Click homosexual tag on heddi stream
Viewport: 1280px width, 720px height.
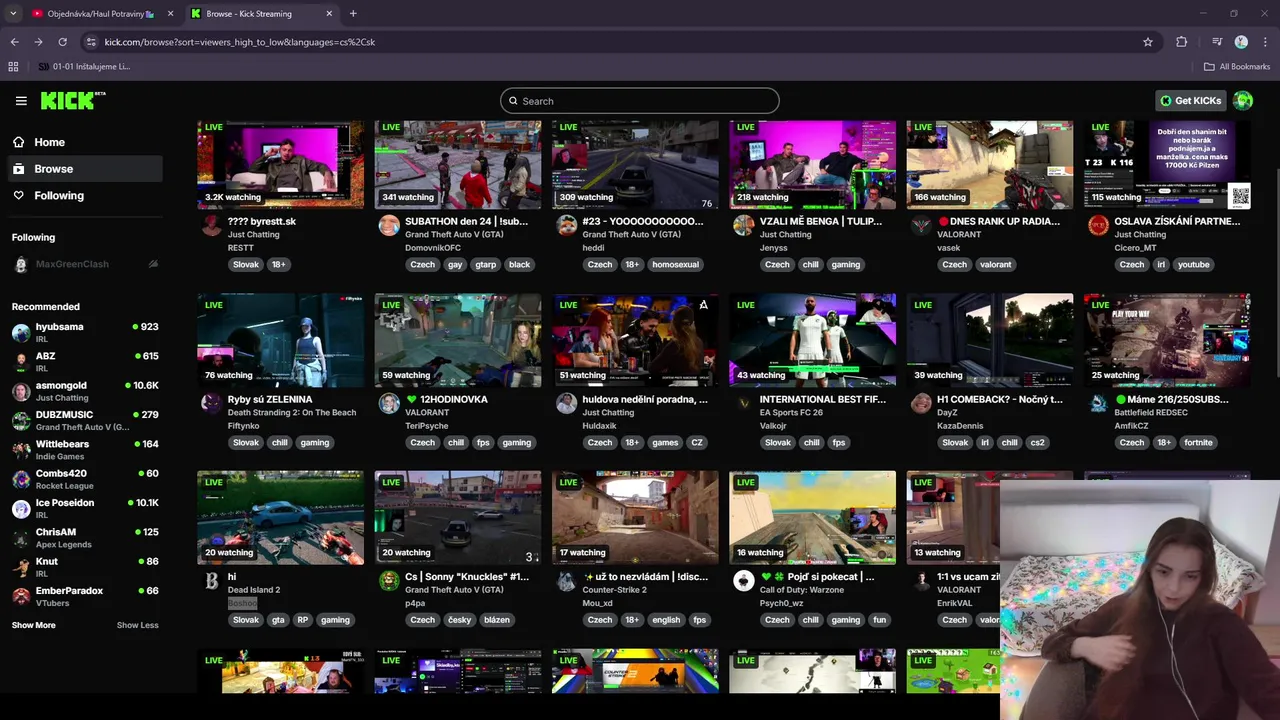point(676,265)
